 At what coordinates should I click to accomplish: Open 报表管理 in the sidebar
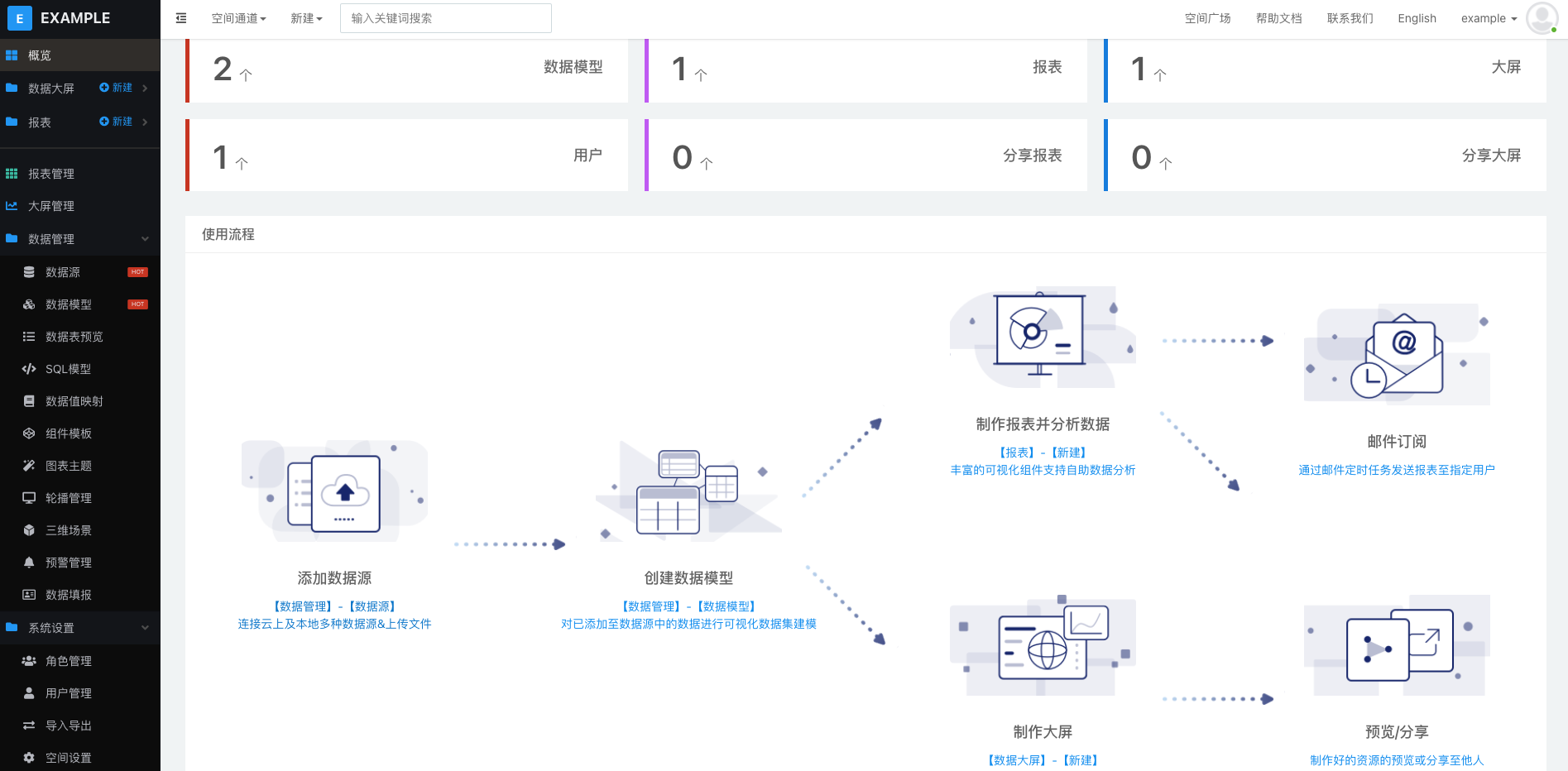(51, 174)
